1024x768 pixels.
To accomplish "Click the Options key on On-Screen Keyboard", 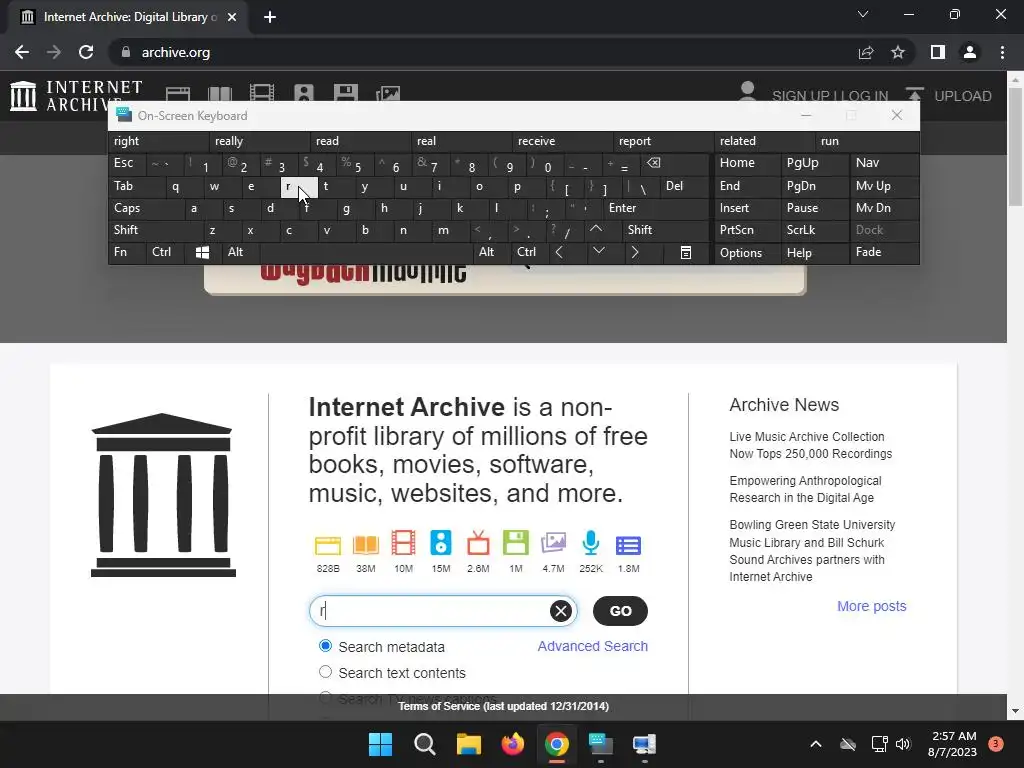I will [x=748, y=253].
